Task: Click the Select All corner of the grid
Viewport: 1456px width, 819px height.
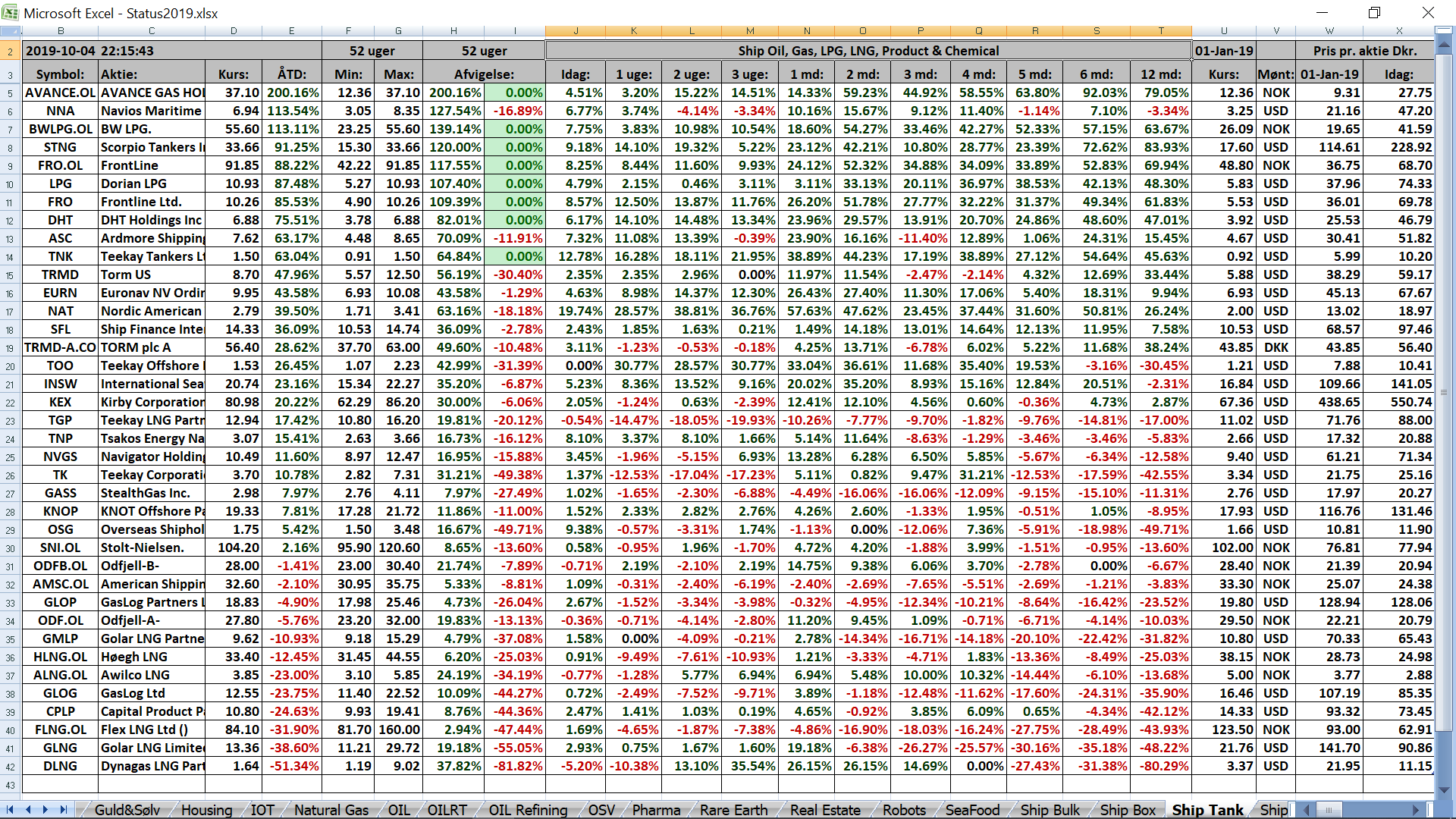Action: tap(11, 31)
